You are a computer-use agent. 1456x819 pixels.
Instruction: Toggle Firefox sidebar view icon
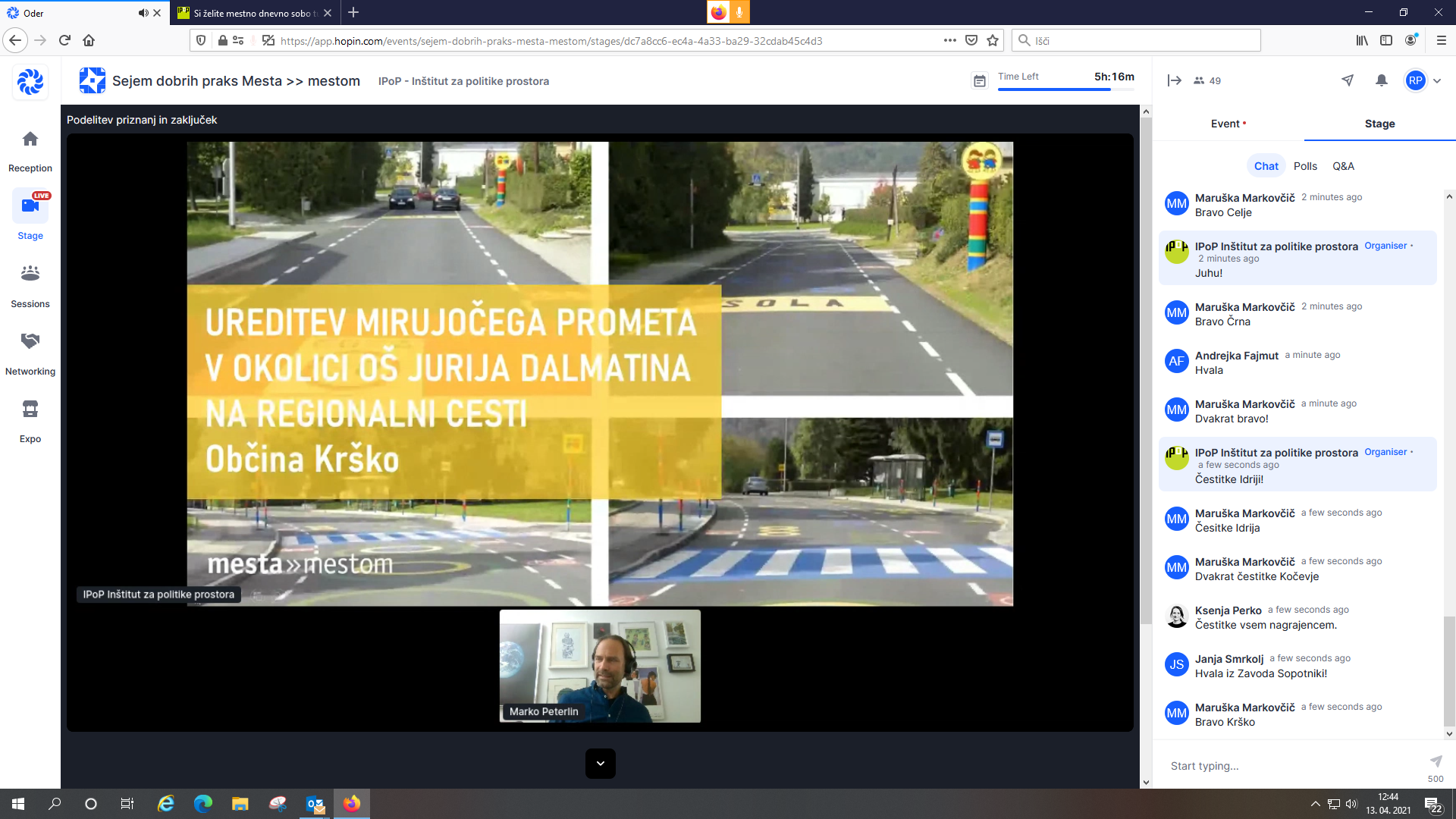[1386, 40]
